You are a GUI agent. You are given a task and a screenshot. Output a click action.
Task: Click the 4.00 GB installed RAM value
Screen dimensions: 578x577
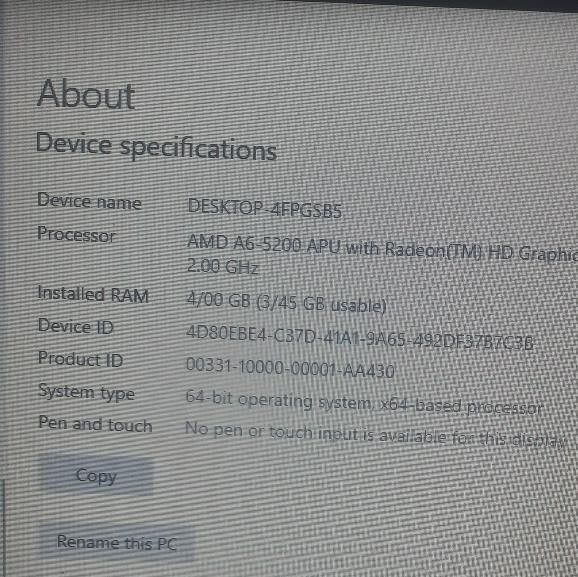point(219,300)
